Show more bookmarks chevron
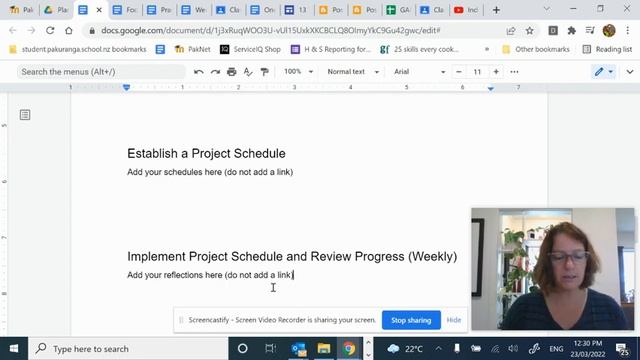640x360 pixels. tap(487, 49)
